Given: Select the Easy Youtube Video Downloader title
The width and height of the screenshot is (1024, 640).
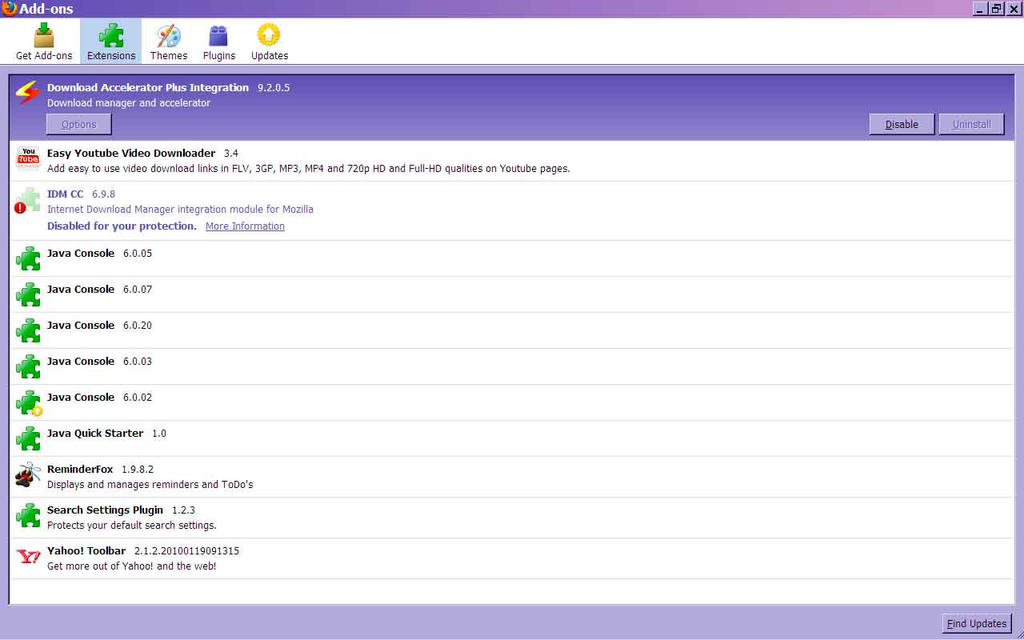Looking at the screenshot, I should coord(131,153).
